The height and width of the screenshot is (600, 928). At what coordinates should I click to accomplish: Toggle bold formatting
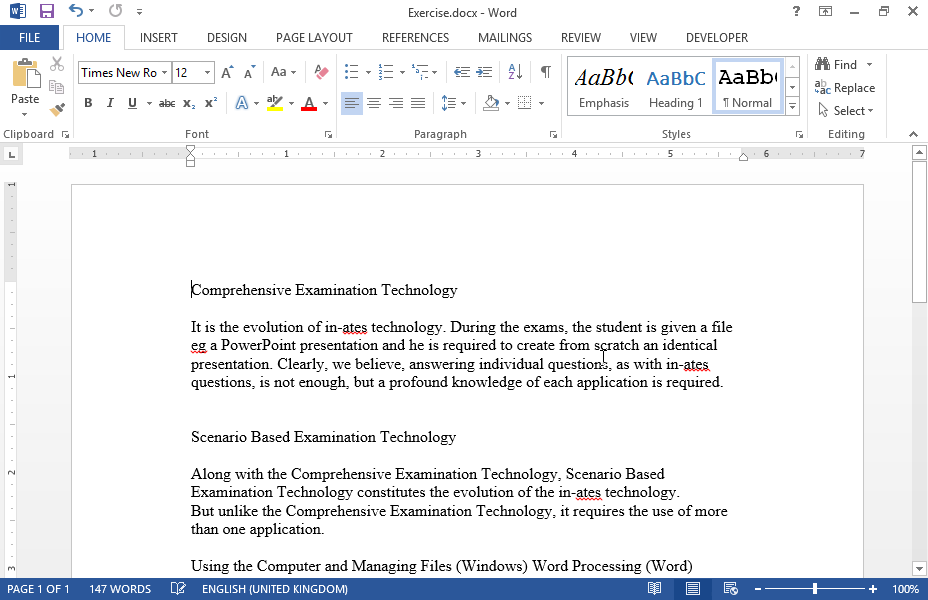(x=88, y=103)
